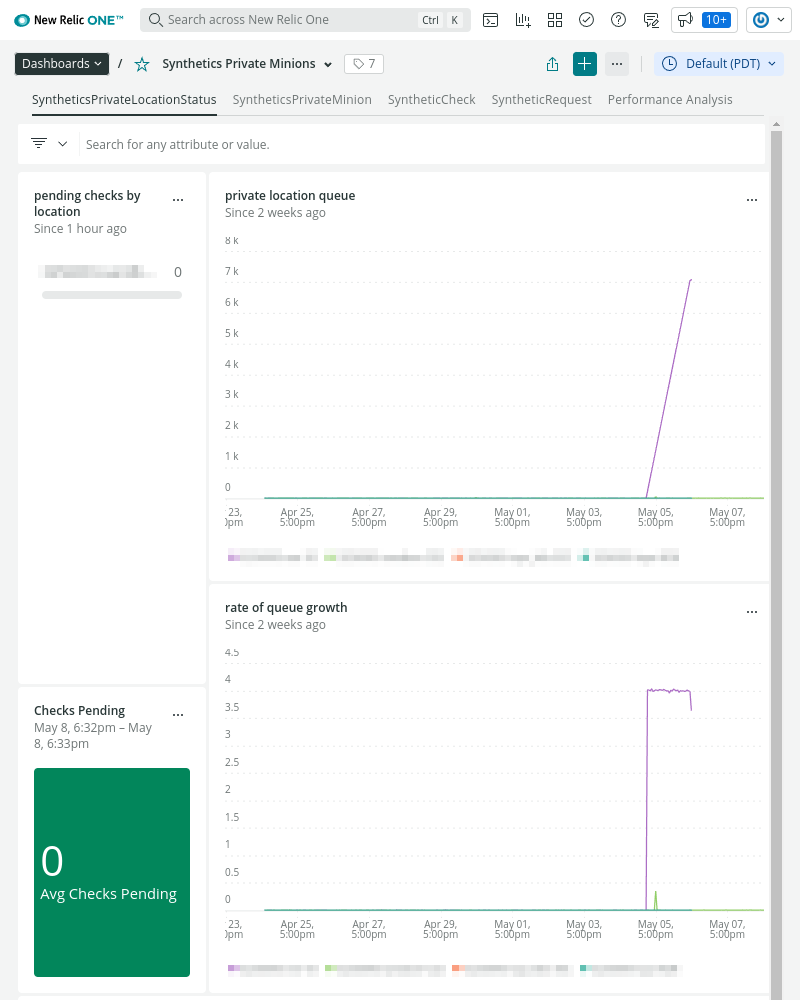Open the query console terminal icon
The image size is (800, 1000).
[490, 19]
